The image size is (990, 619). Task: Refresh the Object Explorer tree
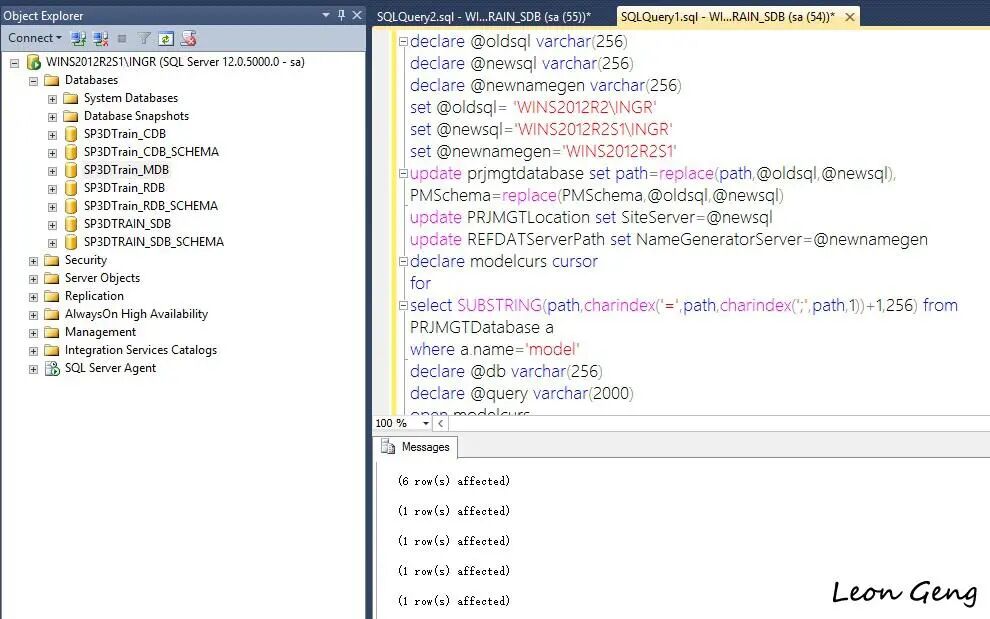click(x=165, y=39)
